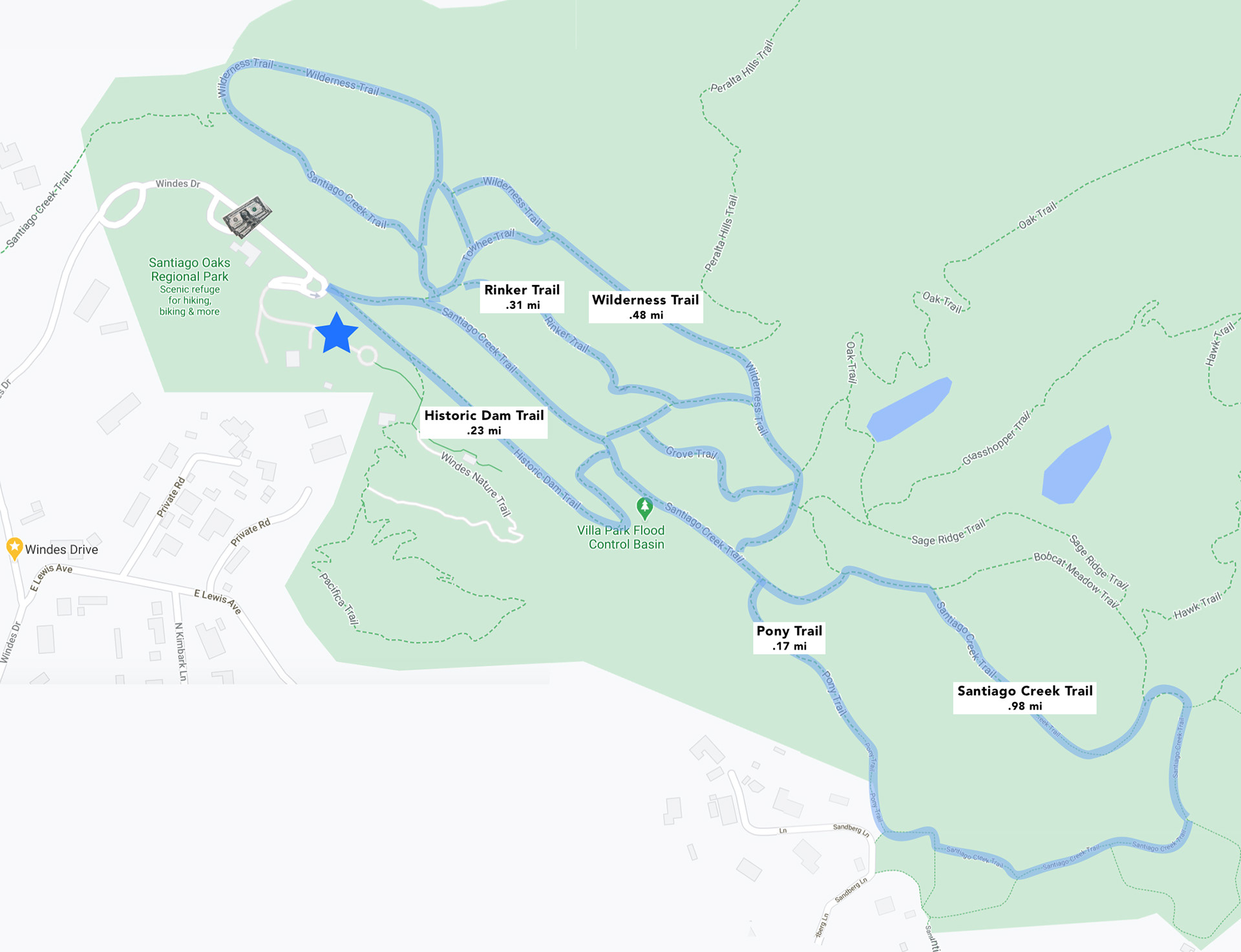Image resolution: width=1241 pixels, height=952 pixels.
Task: Click the Pony Trail .17 mi label
Action: pos(789,638)
